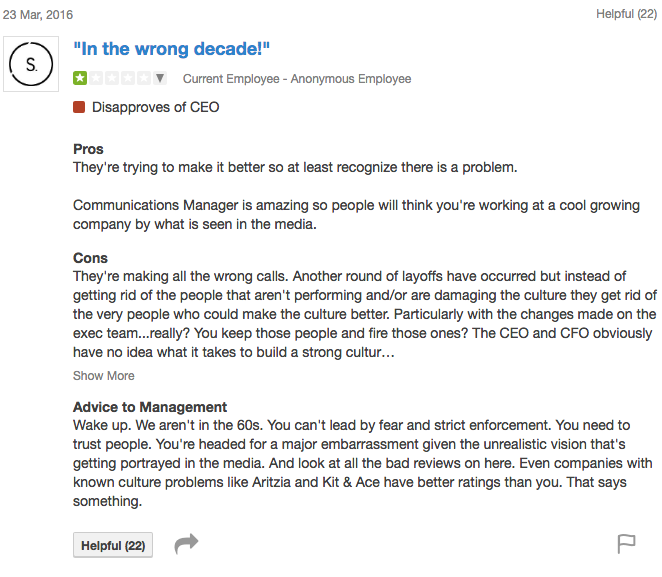Click the Cons section heading
Screen dimensions: 662x577
point(90,258)
